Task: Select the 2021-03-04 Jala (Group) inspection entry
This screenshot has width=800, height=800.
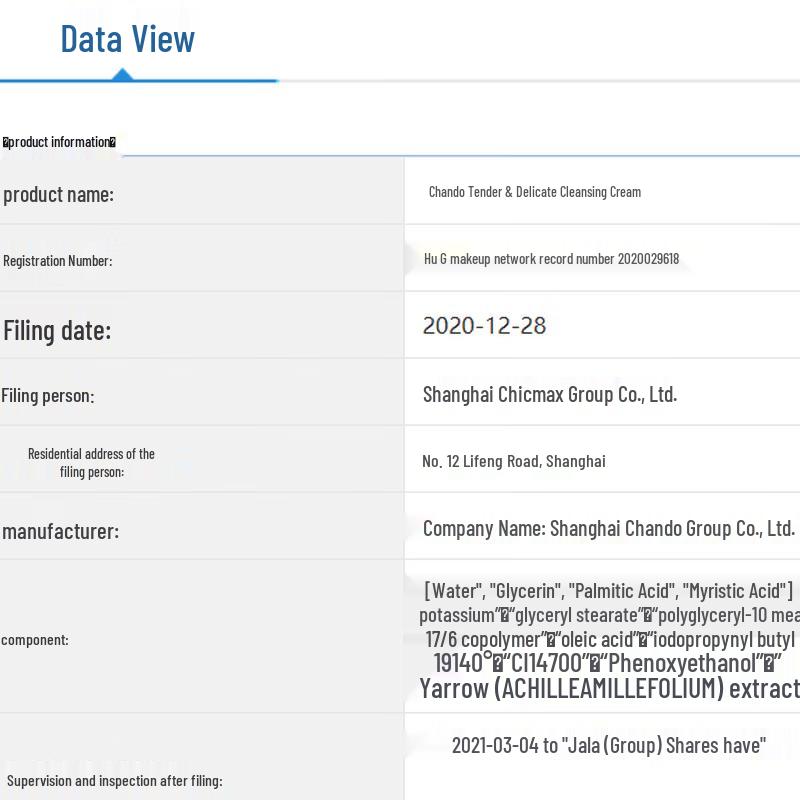Action: (608, 745)
